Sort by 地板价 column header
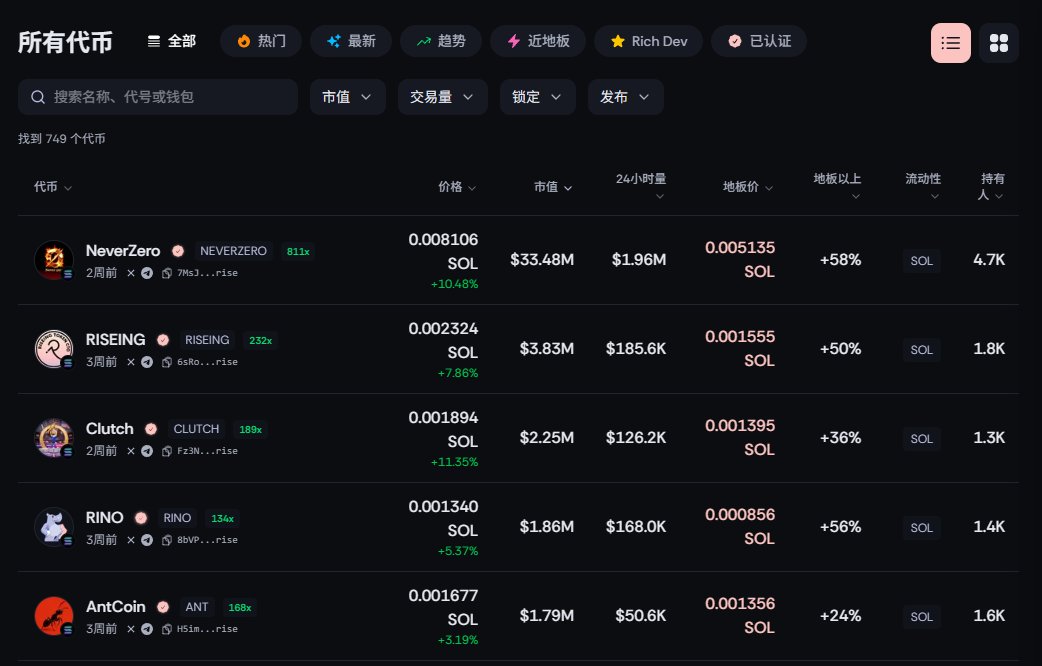1042x666 pixels. 748,187
